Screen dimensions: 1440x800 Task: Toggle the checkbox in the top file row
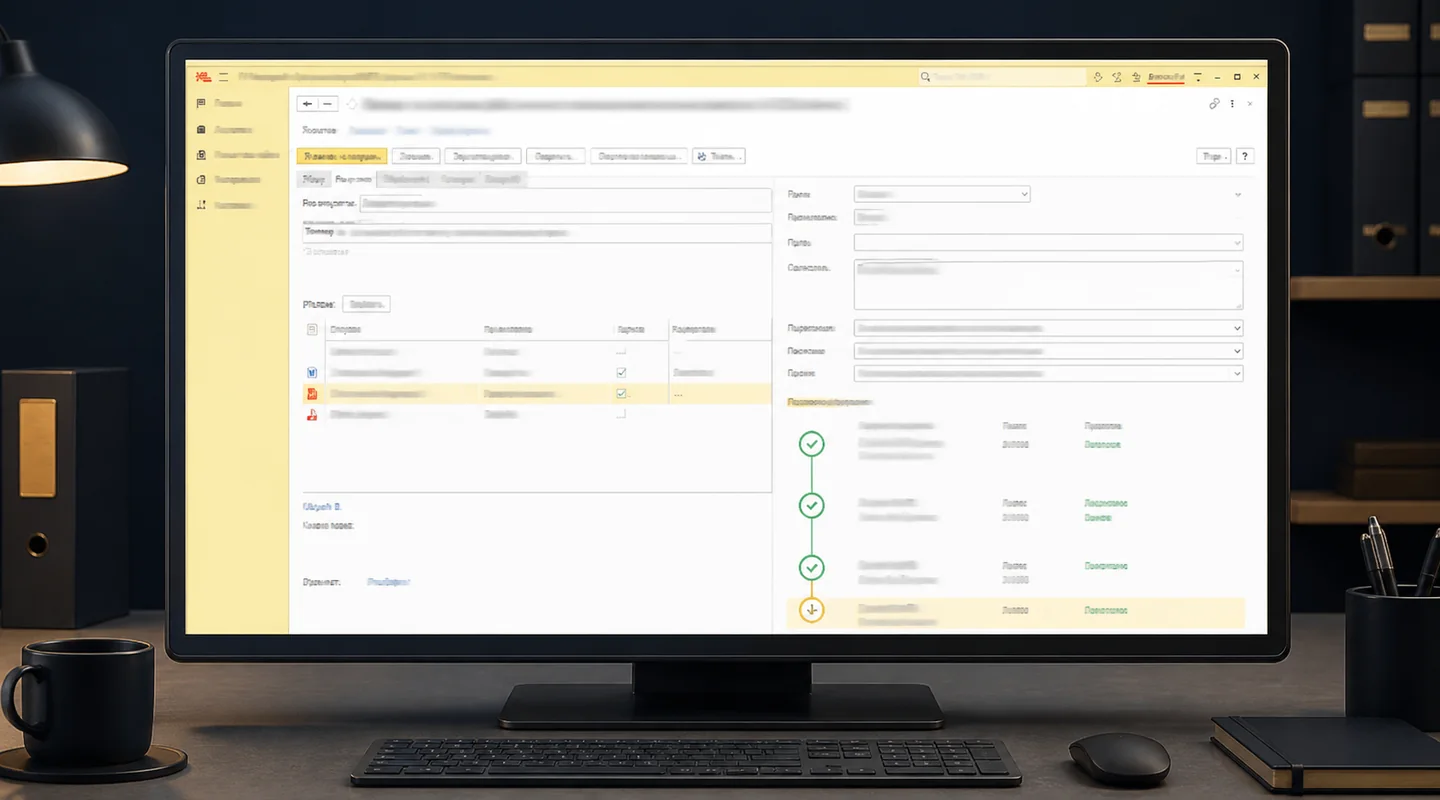pyautogui.click(x=621, y=351)
